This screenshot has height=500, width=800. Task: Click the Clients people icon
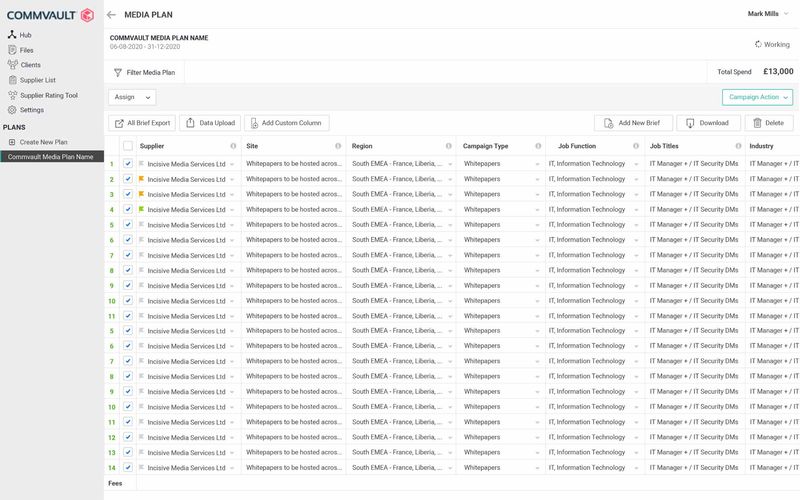13,65
